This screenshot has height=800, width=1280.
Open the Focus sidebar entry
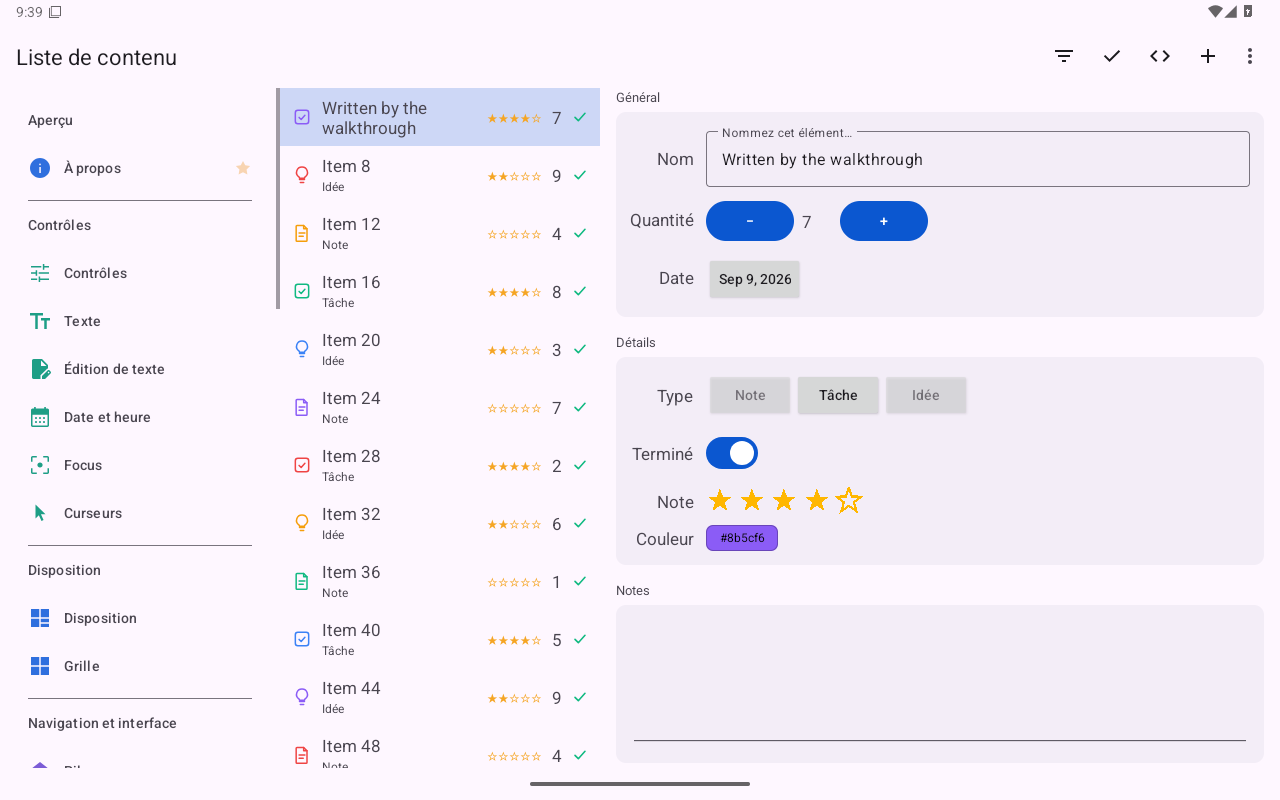pyautogui.click(x=140, y=465)
